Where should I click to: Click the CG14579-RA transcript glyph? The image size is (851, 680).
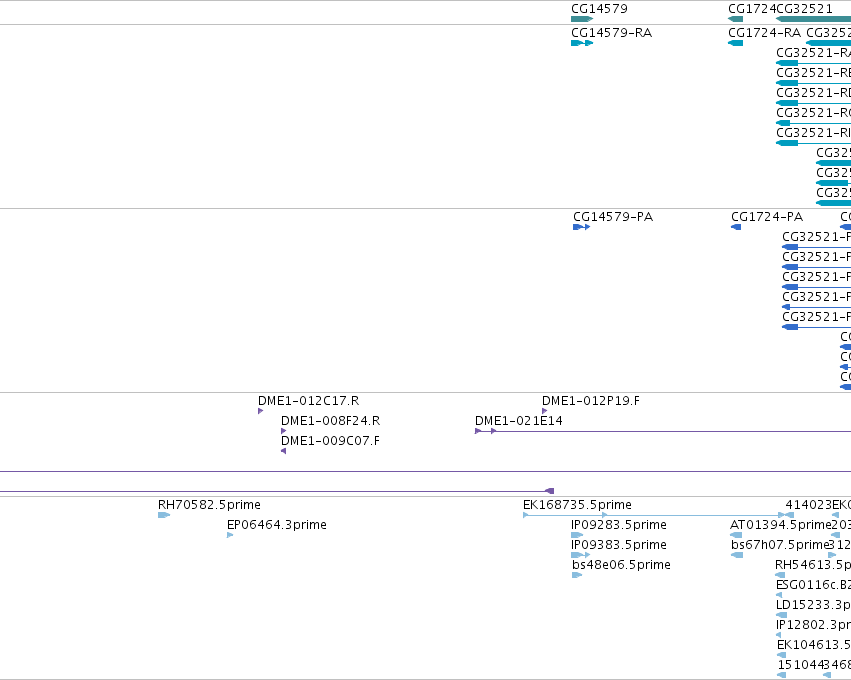click(x=582, y=43)
